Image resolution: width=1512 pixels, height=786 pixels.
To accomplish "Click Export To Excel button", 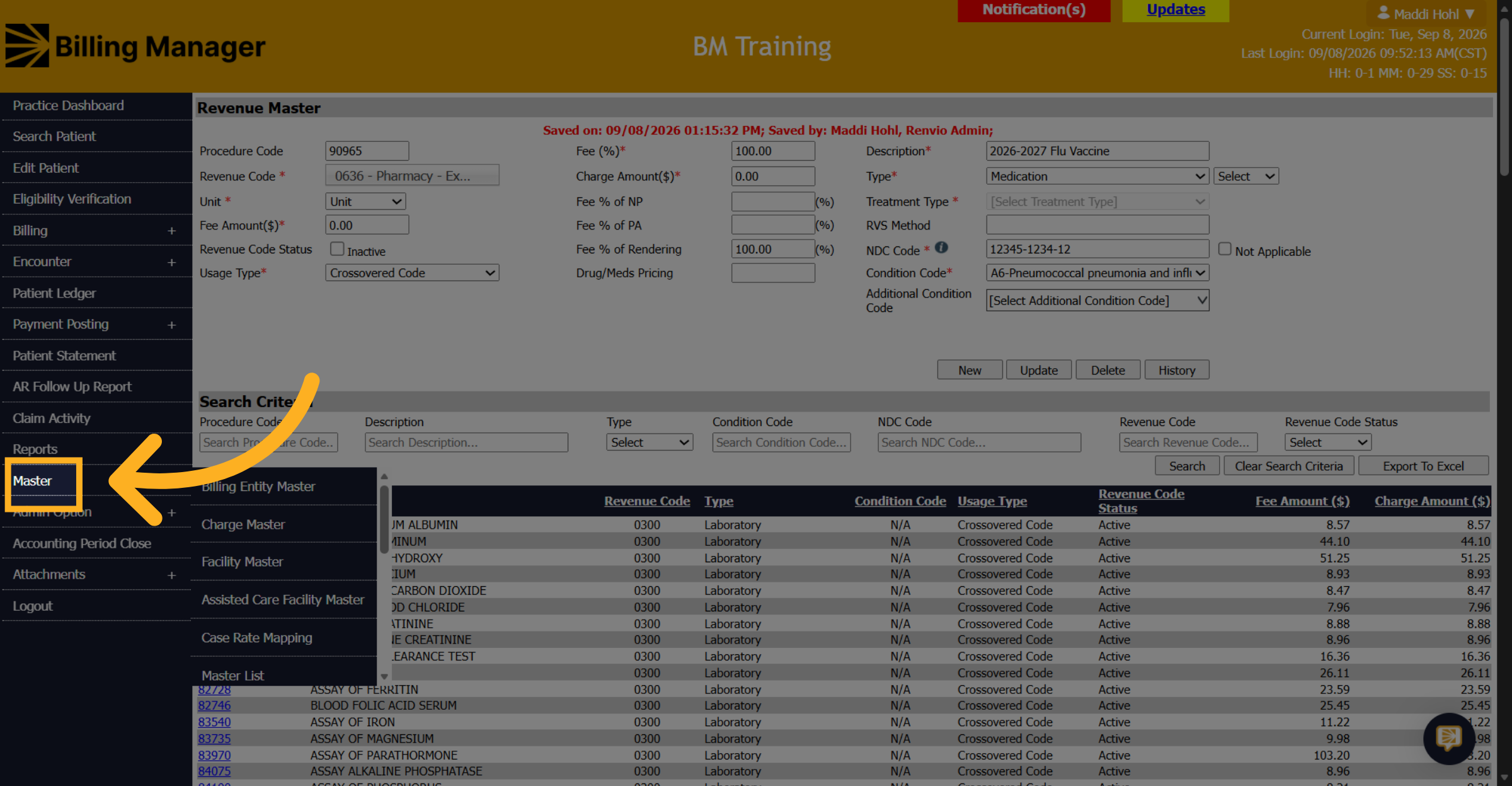I will 1423,466.
